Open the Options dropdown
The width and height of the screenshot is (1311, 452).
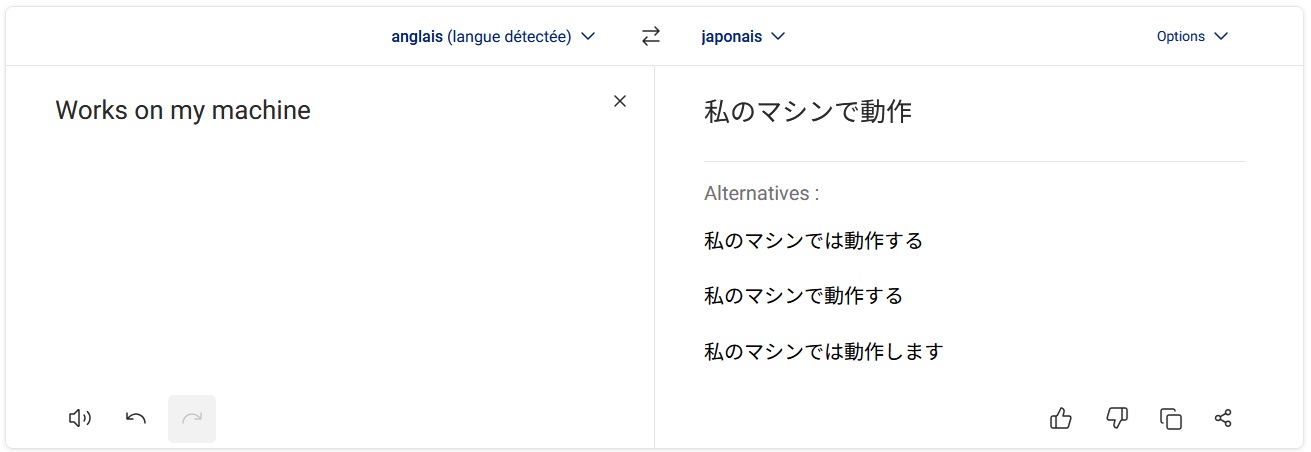[1192, 36]
